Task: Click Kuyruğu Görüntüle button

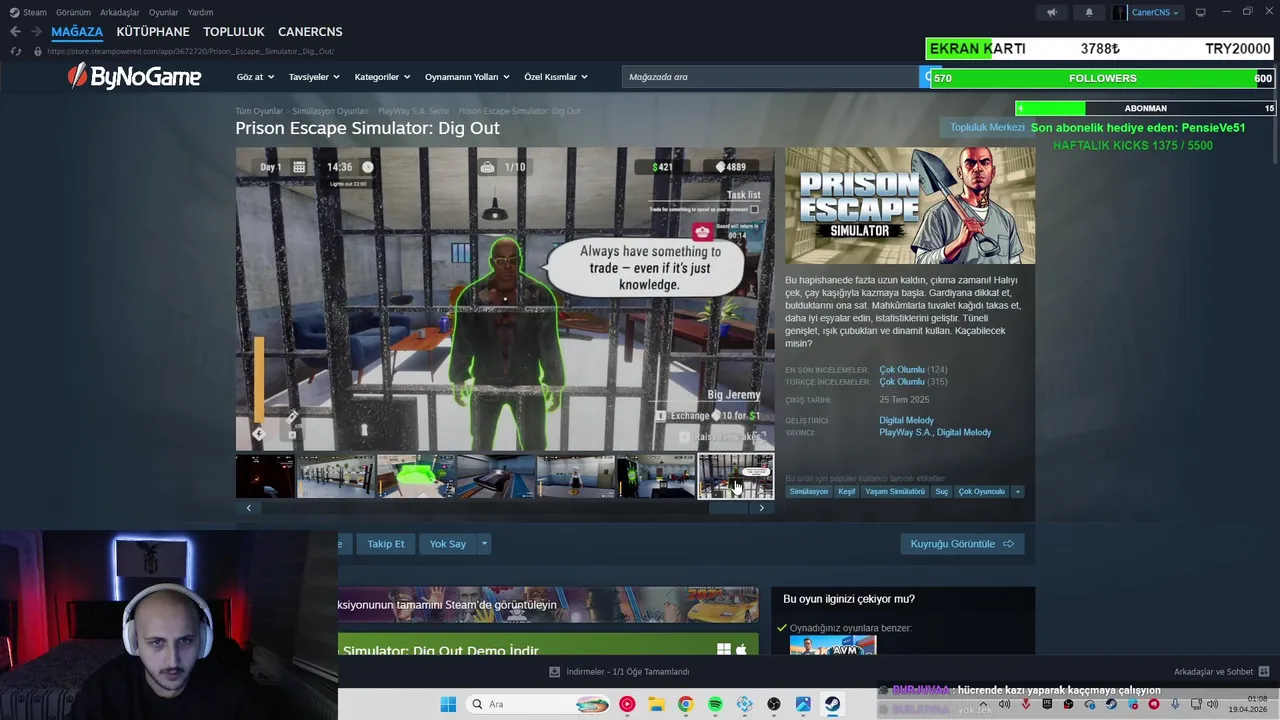Action: 962,544
